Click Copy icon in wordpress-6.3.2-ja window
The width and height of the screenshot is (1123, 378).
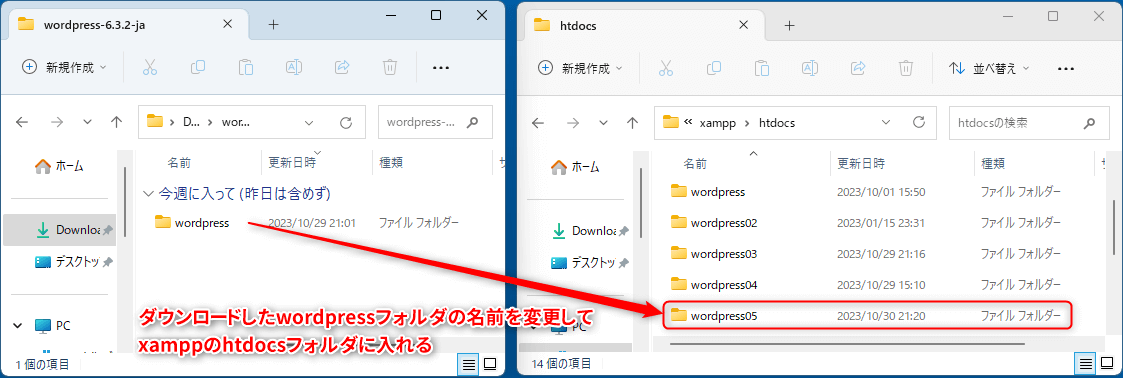pos(198,67)
